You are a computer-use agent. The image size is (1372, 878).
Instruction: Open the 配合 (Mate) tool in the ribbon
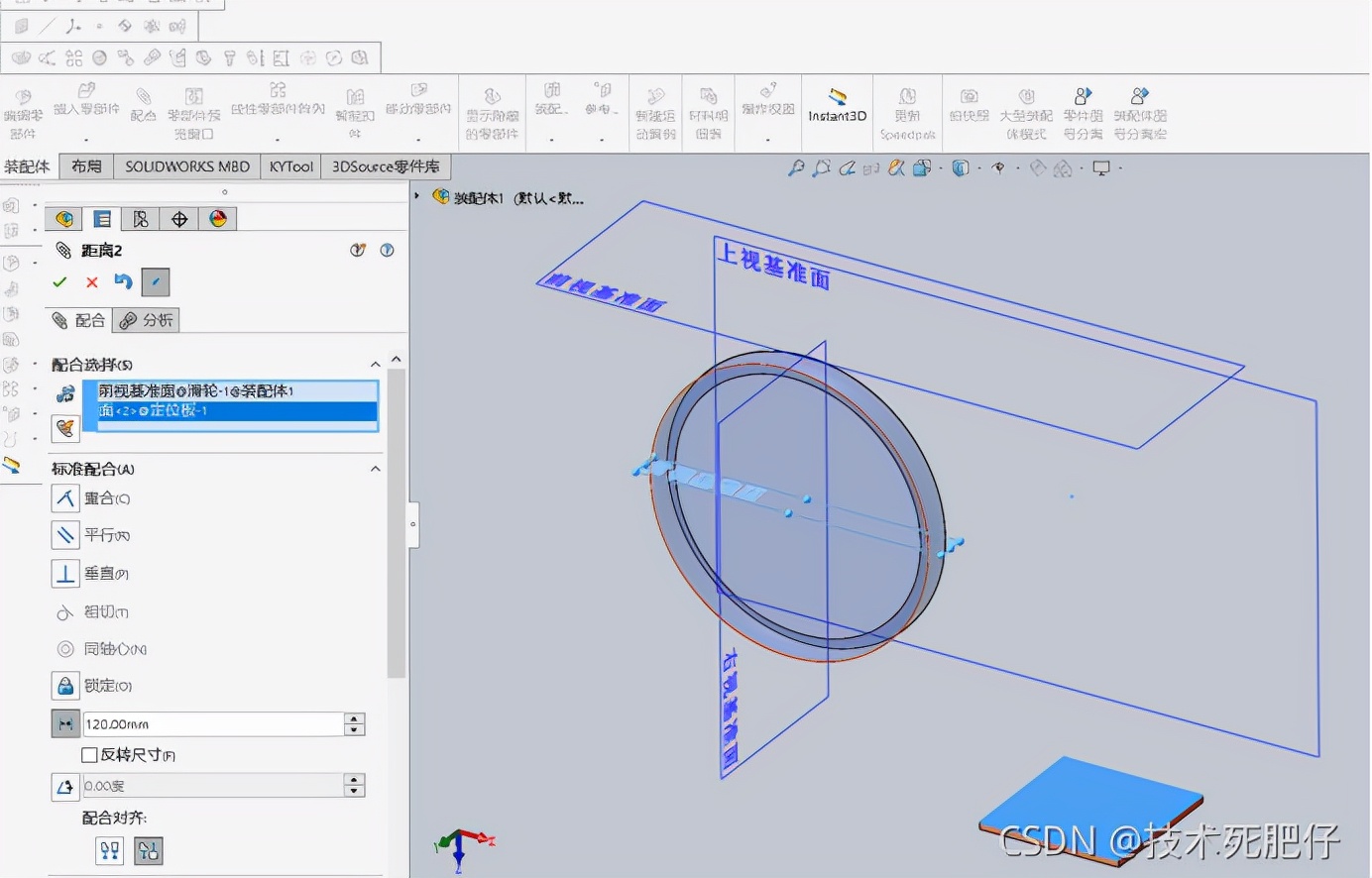pyautogui.click(x=144, y=109)
